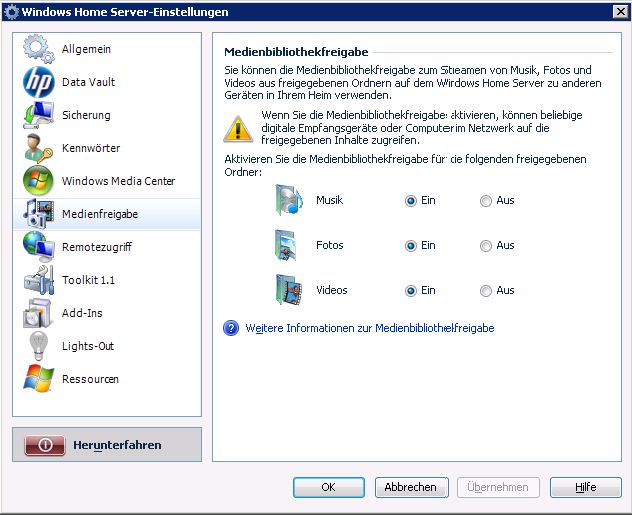This screenshot has width=632, height=515.
Task: Go to the Lights-Out section
Action: click(x=107, y=346)
